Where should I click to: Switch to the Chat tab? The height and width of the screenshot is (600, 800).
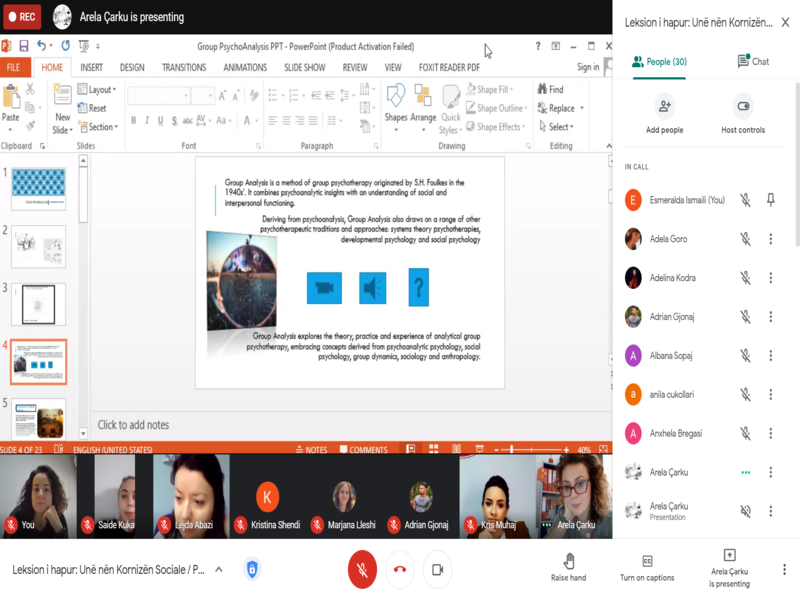[753, 61]
